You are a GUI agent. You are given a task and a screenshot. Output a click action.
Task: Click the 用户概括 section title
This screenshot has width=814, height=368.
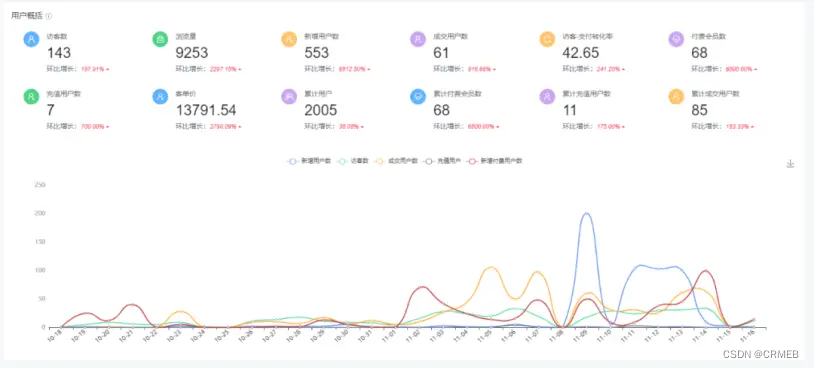tap(28, 16)
